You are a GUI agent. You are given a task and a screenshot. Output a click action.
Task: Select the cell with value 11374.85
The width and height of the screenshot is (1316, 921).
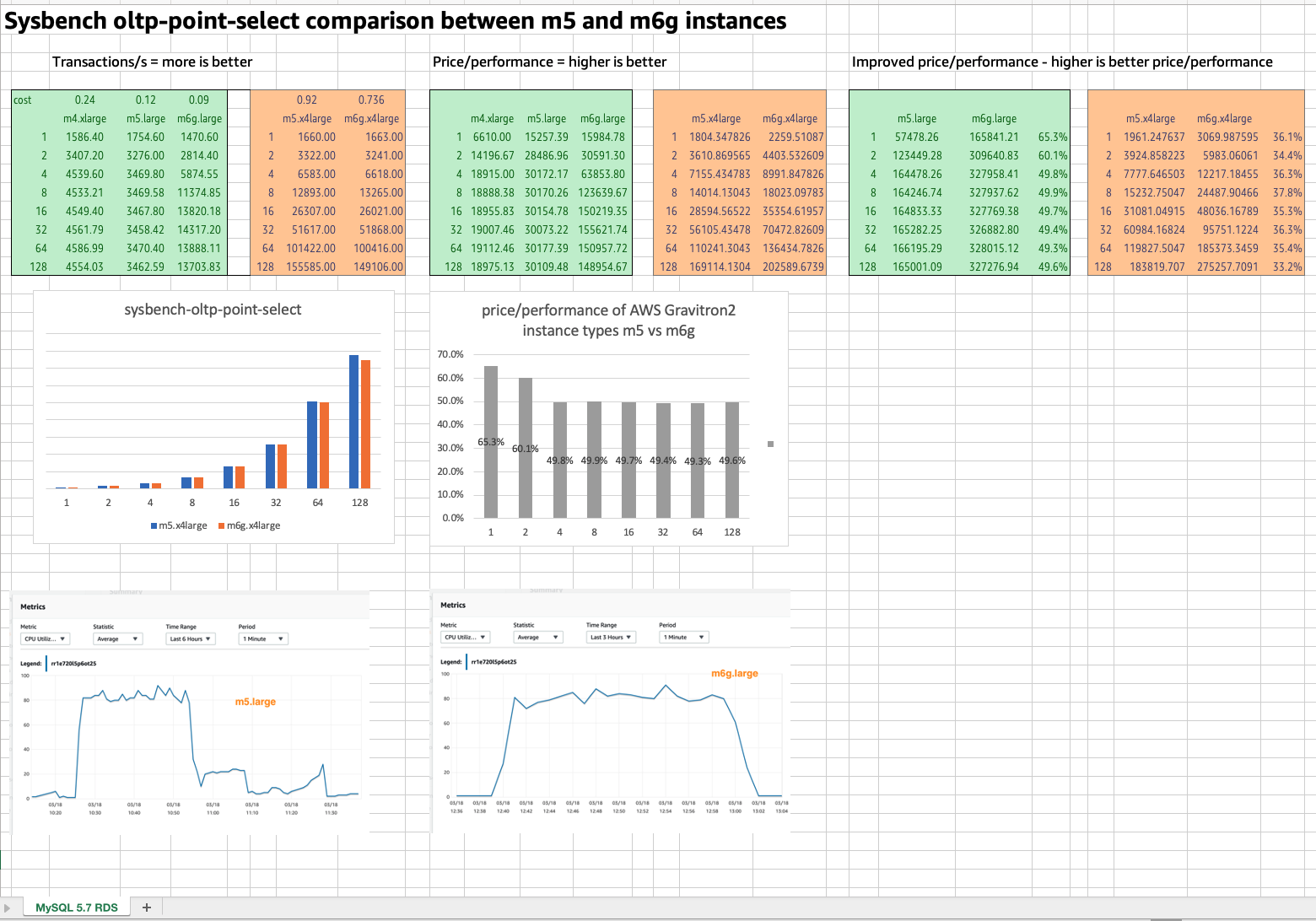(x=198, y=192)
